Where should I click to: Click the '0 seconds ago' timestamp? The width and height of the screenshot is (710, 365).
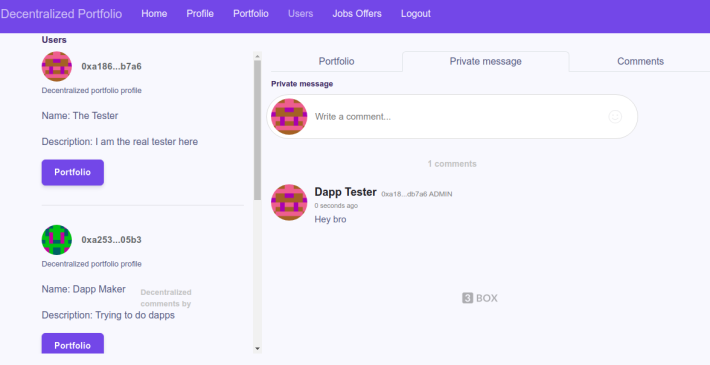pyautogui.click(x=336, y=206)
